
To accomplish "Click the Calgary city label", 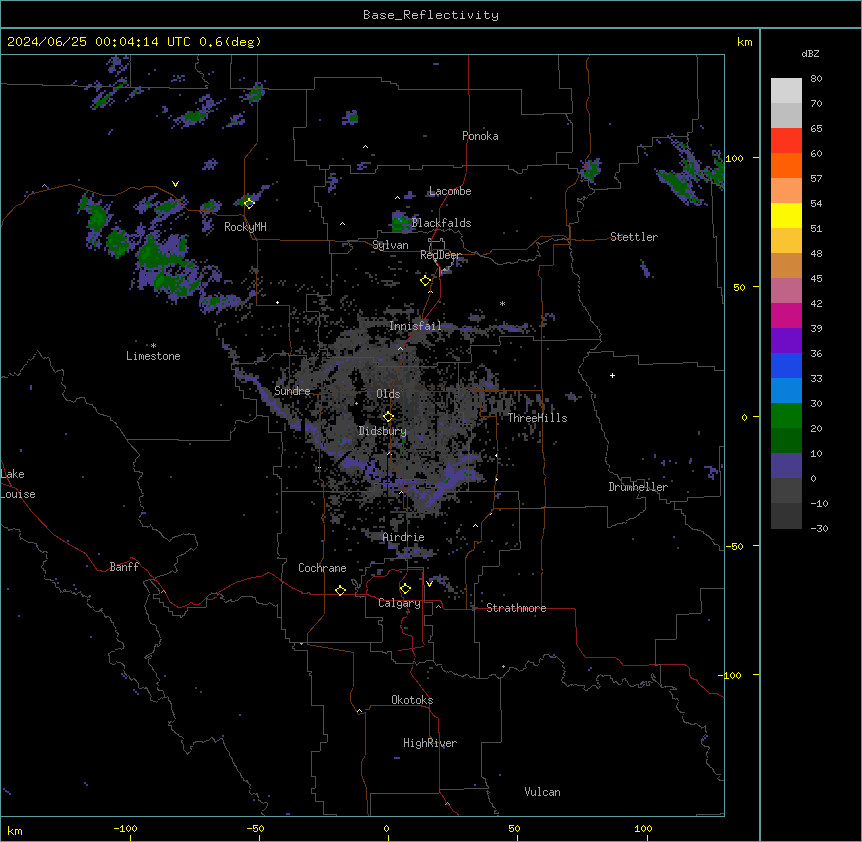I will [x=399, y=603].
